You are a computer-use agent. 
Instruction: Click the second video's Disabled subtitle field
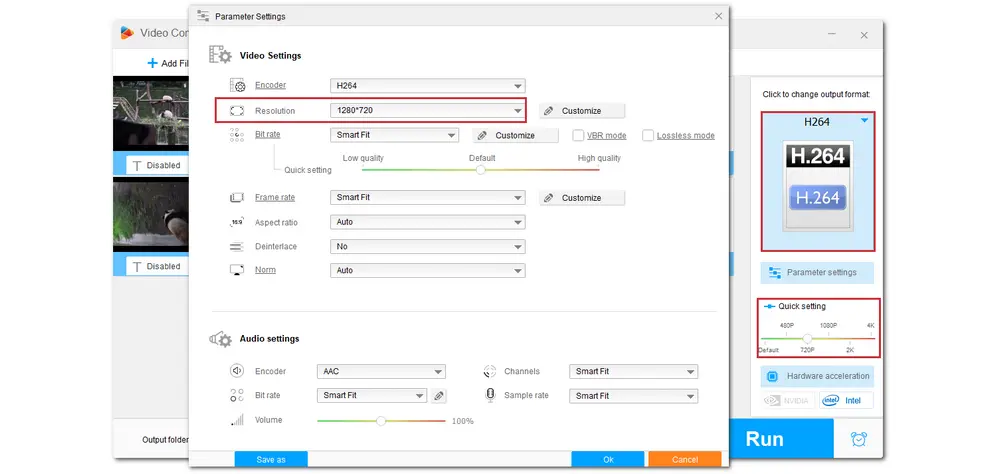pos(158,266)
